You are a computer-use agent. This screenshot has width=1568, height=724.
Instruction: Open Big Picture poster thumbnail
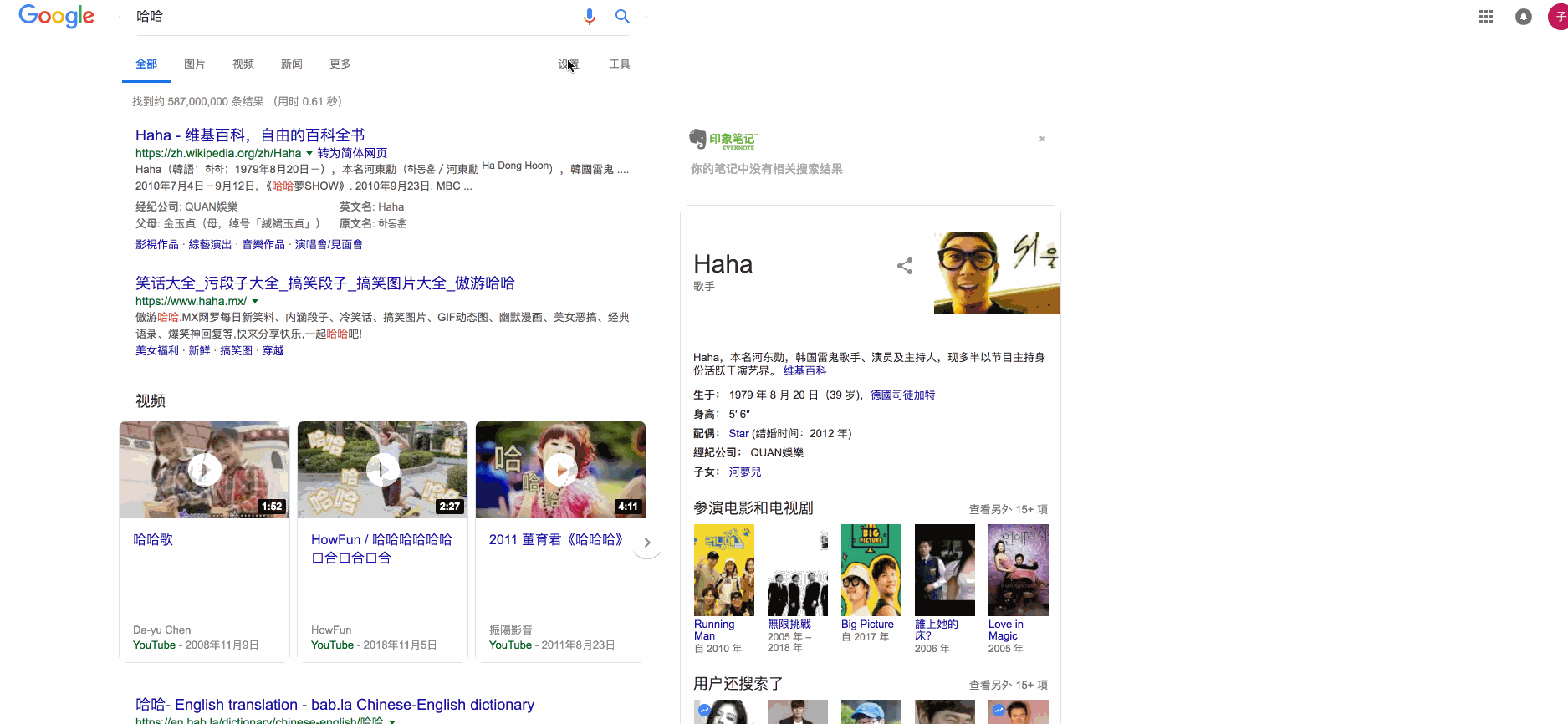click(871, 570)
